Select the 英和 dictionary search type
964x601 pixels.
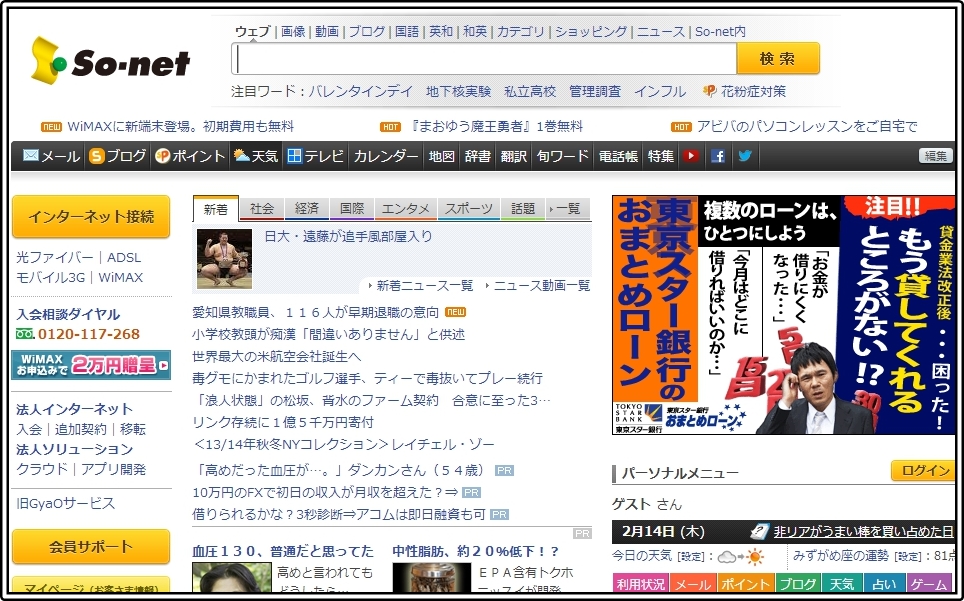coord(441,31)
